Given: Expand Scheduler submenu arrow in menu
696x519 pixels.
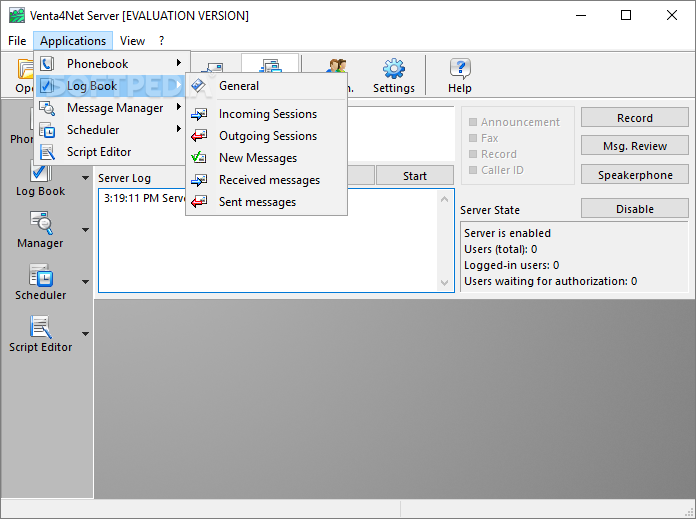Looking at the screenshot, I should pos(178,129).
